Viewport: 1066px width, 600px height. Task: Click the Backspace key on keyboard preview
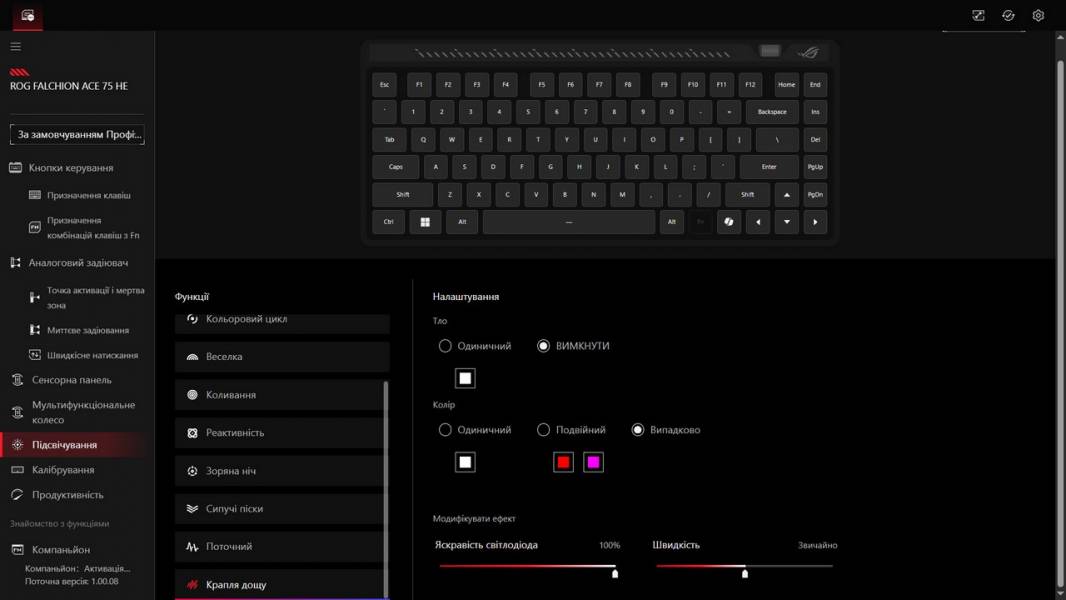[772, 112]
